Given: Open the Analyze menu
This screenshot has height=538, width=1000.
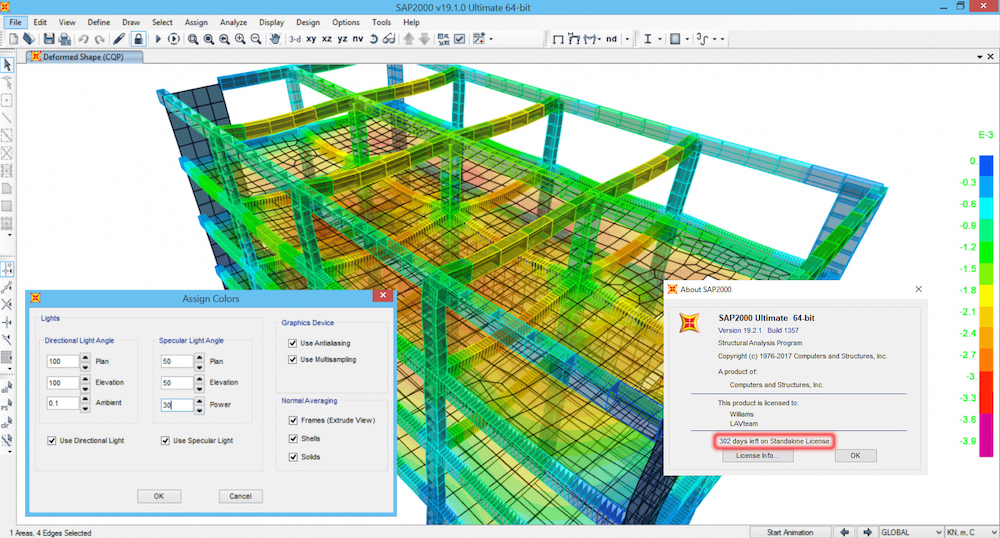Looking at the screenshot, I should [x=232, y=21].
